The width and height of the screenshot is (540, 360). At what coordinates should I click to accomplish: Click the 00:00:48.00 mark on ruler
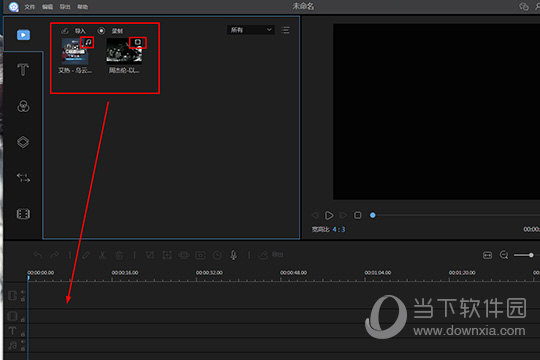coord(293,273)
